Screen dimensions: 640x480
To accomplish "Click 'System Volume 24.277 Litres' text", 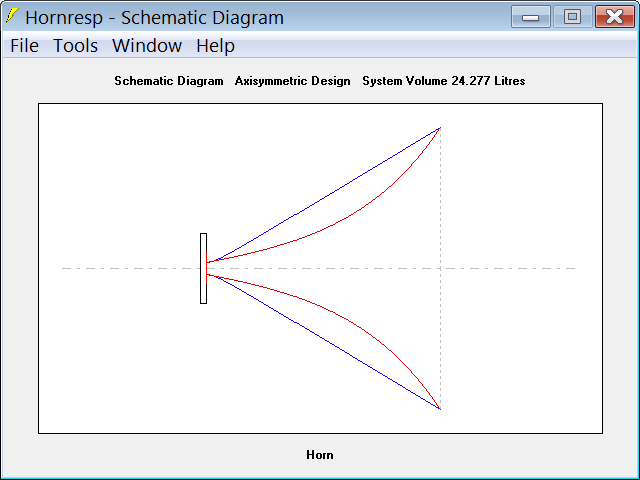I will tap(444, 81).
